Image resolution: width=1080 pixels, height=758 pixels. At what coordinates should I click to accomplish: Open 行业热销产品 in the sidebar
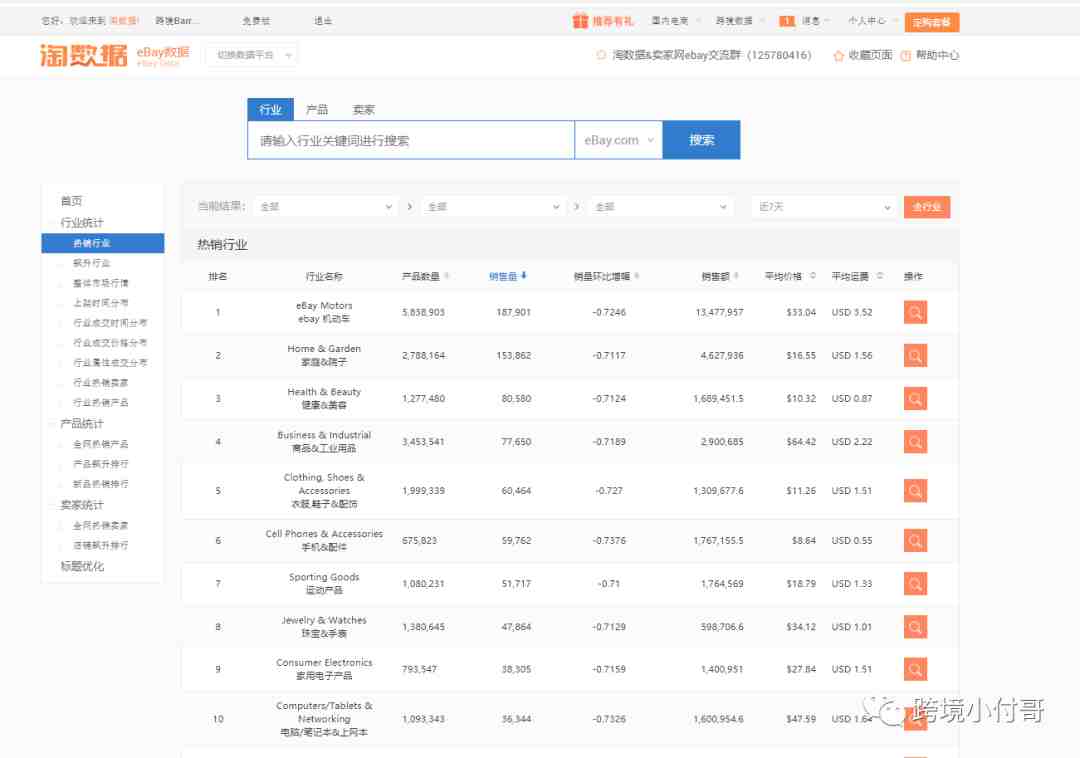[101, 403]
